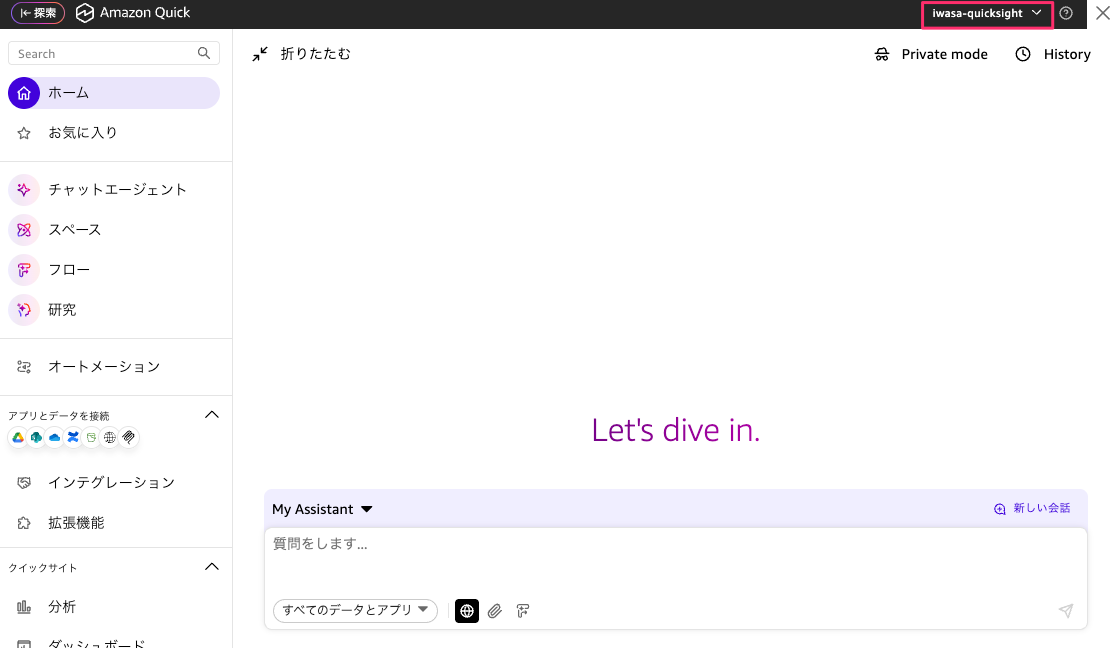This screenshot has height=648, width=1110.
Task: Select スペース in the sidebar
Action: [x=76, y=229]
